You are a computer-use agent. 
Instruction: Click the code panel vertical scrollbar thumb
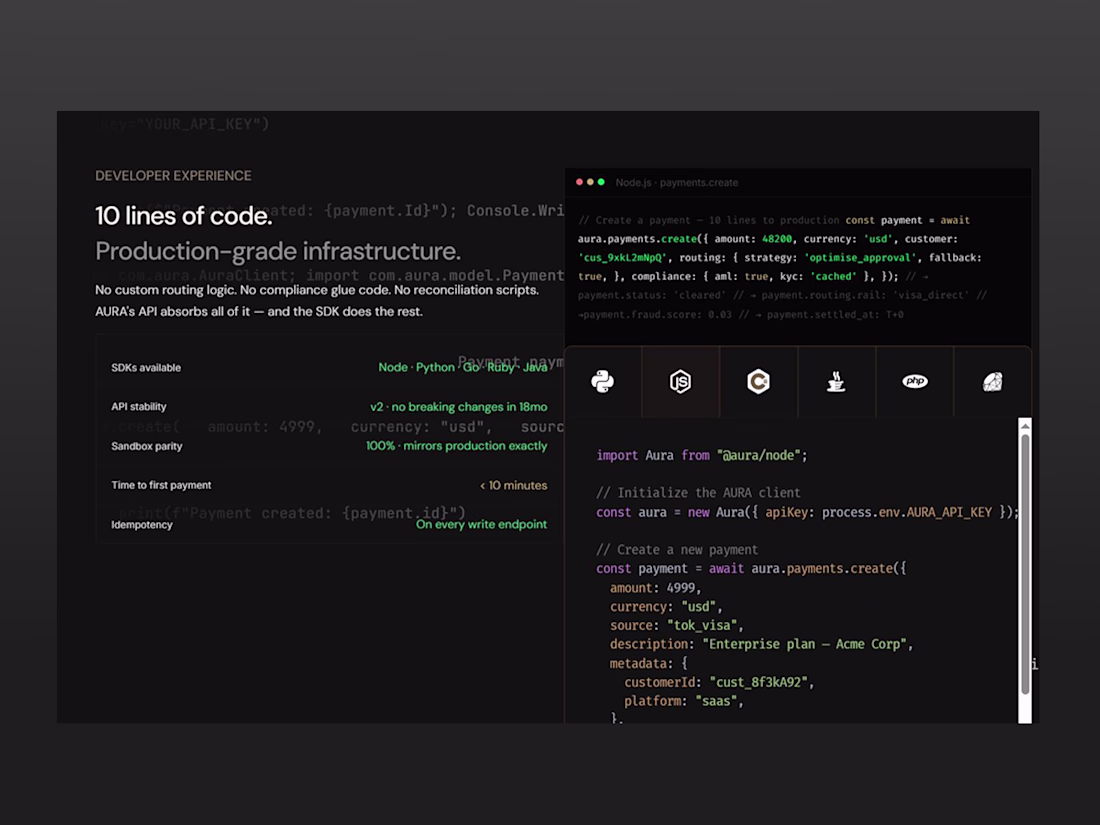[1025, 564]
